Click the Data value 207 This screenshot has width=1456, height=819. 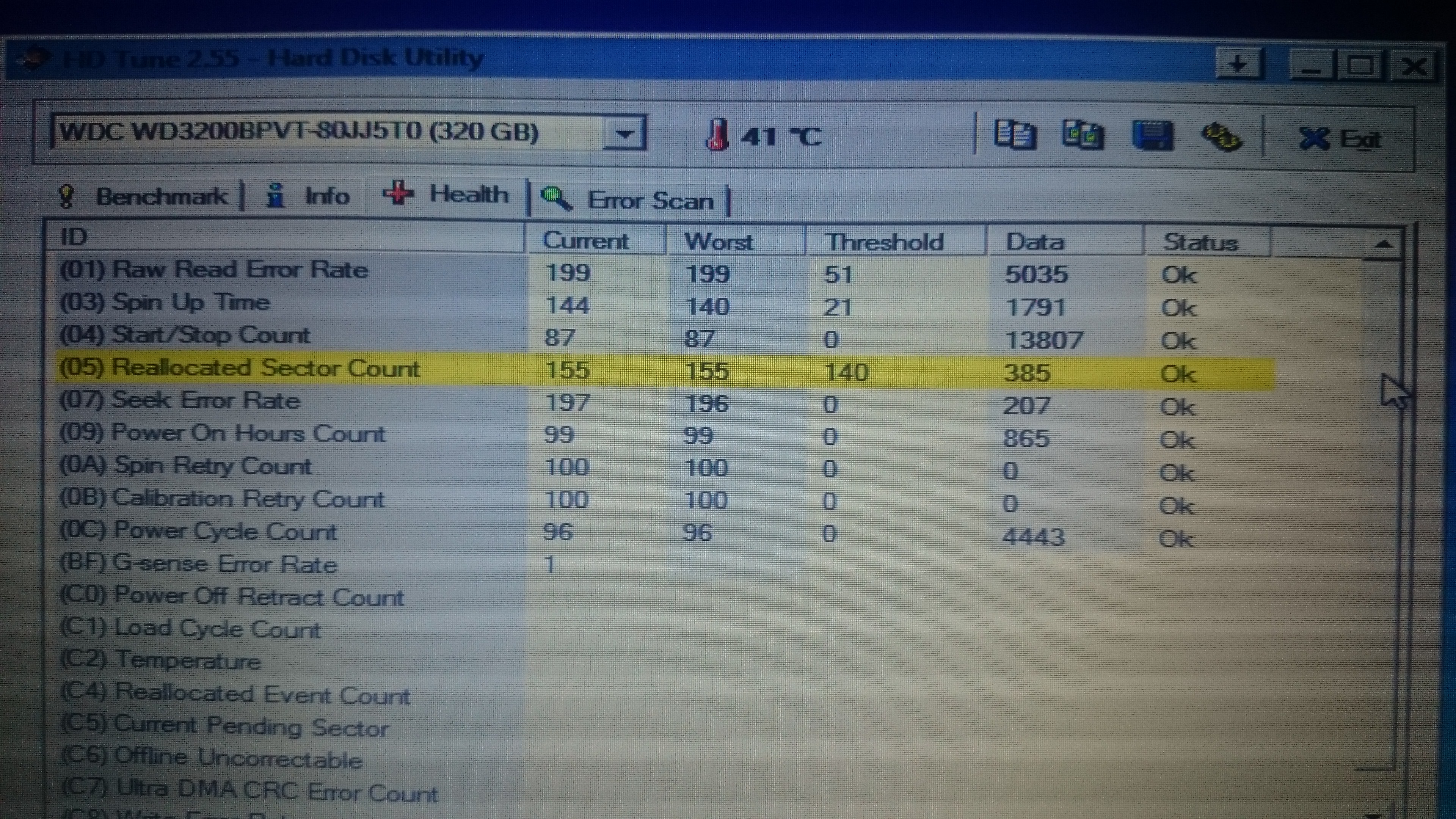click(x=1026, y=406)
